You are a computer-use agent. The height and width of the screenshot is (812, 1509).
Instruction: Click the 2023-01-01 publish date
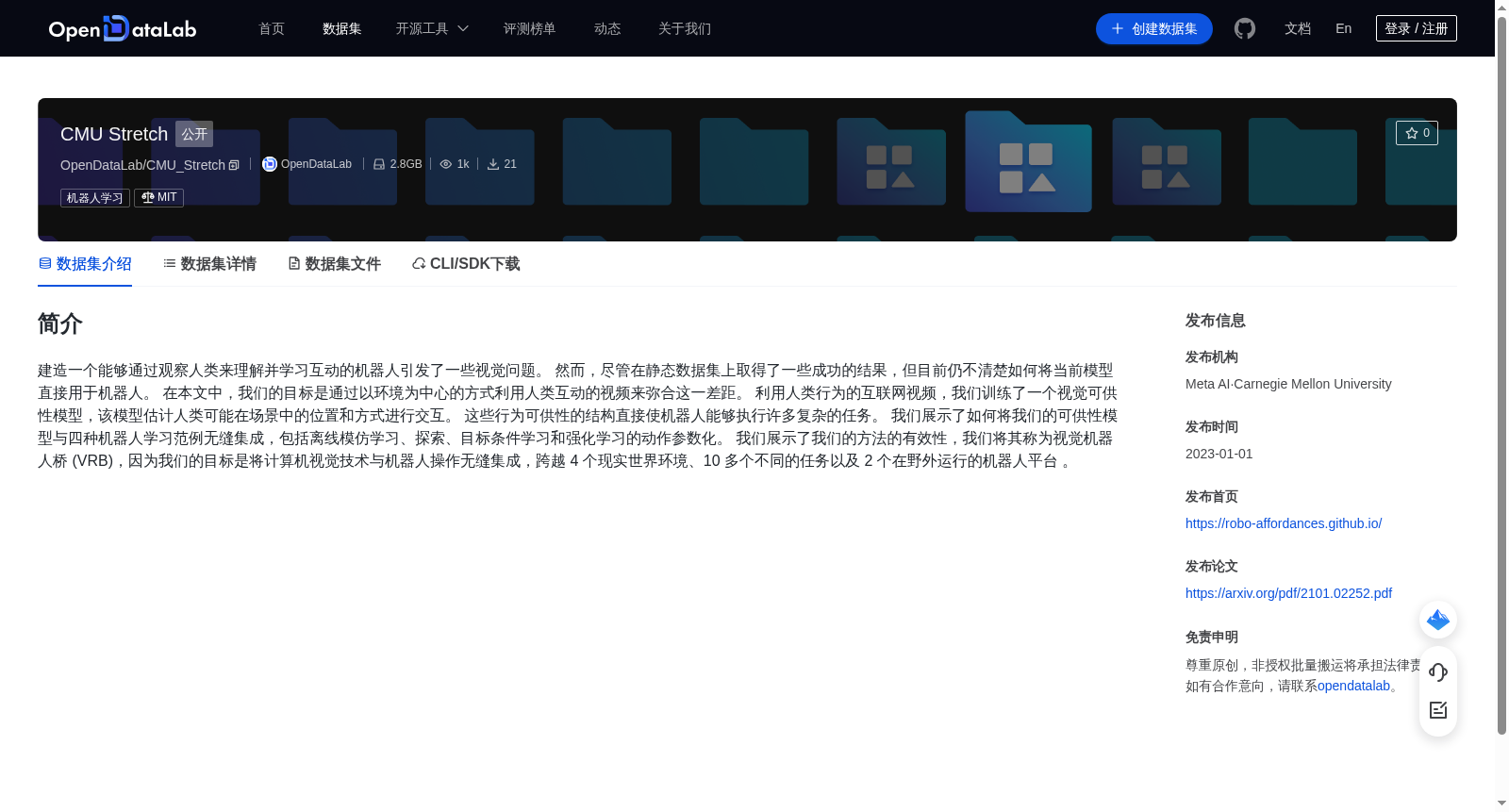point(1219,454)
